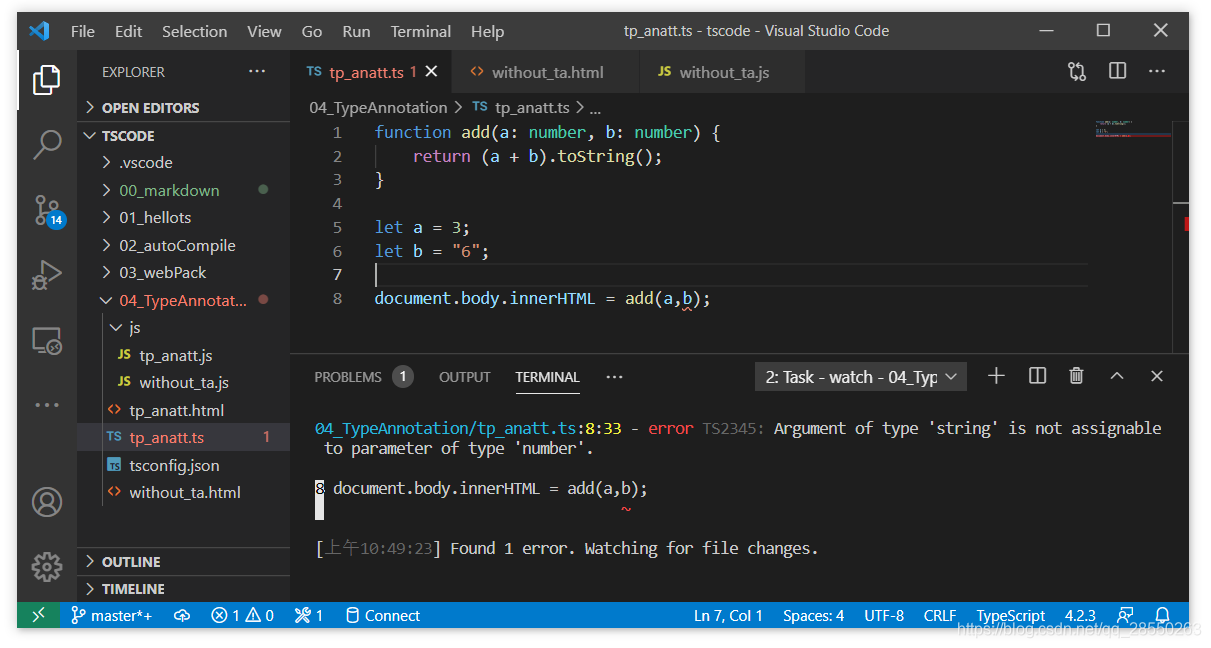Open the Source Control view

[x=47, y=210]
